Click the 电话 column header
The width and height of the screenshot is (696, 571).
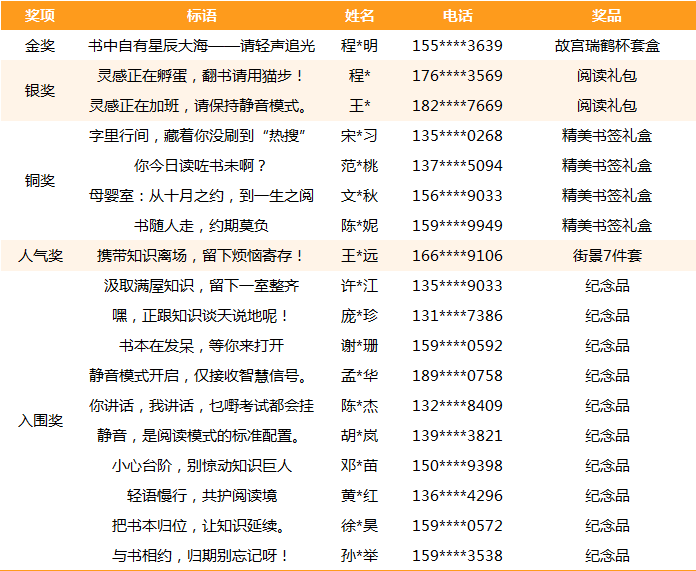[x=457, y=16]
